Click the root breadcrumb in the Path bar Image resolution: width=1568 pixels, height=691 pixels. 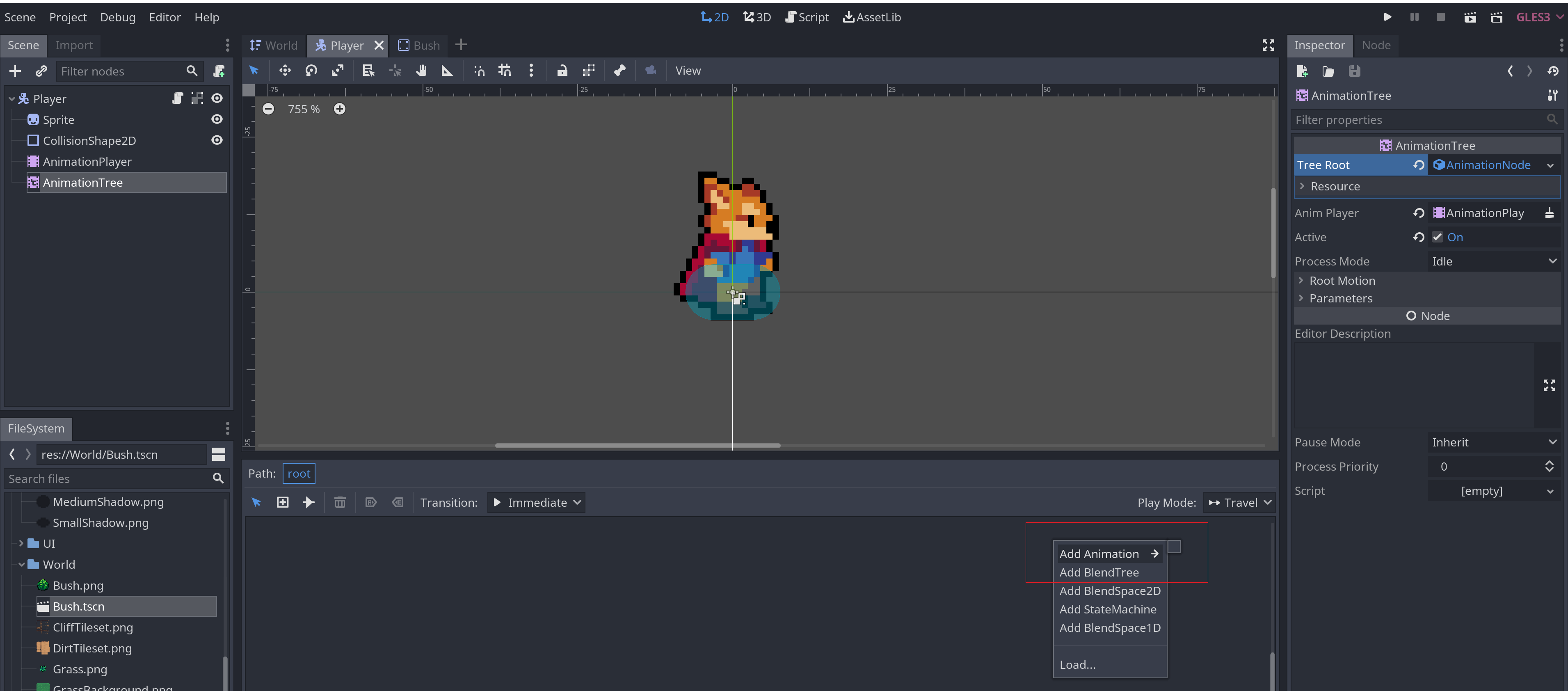point(299,473)
